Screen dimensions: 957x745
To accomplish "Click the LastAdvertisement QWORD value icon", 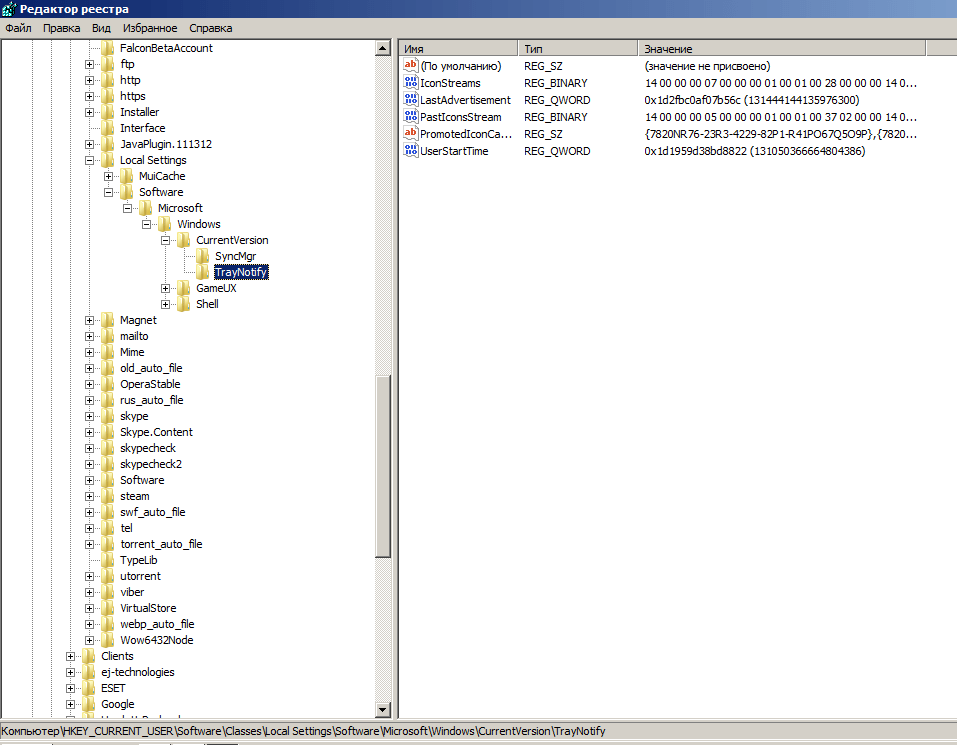I will (410, 100).
